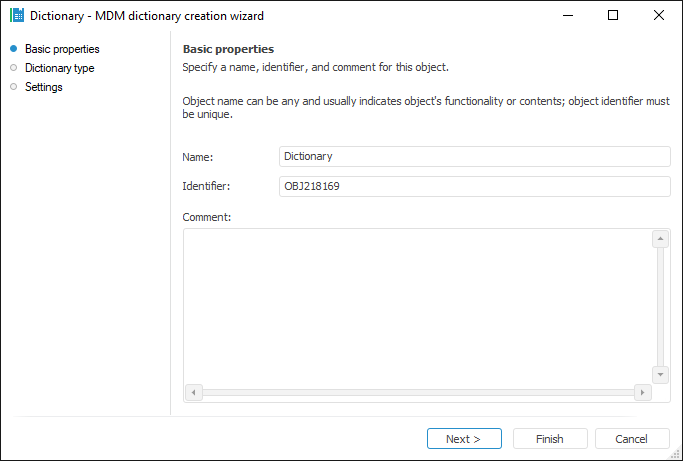Cancel the dictionary creation wizard
This screenshot has height=461, width=683.
(632, 439)
